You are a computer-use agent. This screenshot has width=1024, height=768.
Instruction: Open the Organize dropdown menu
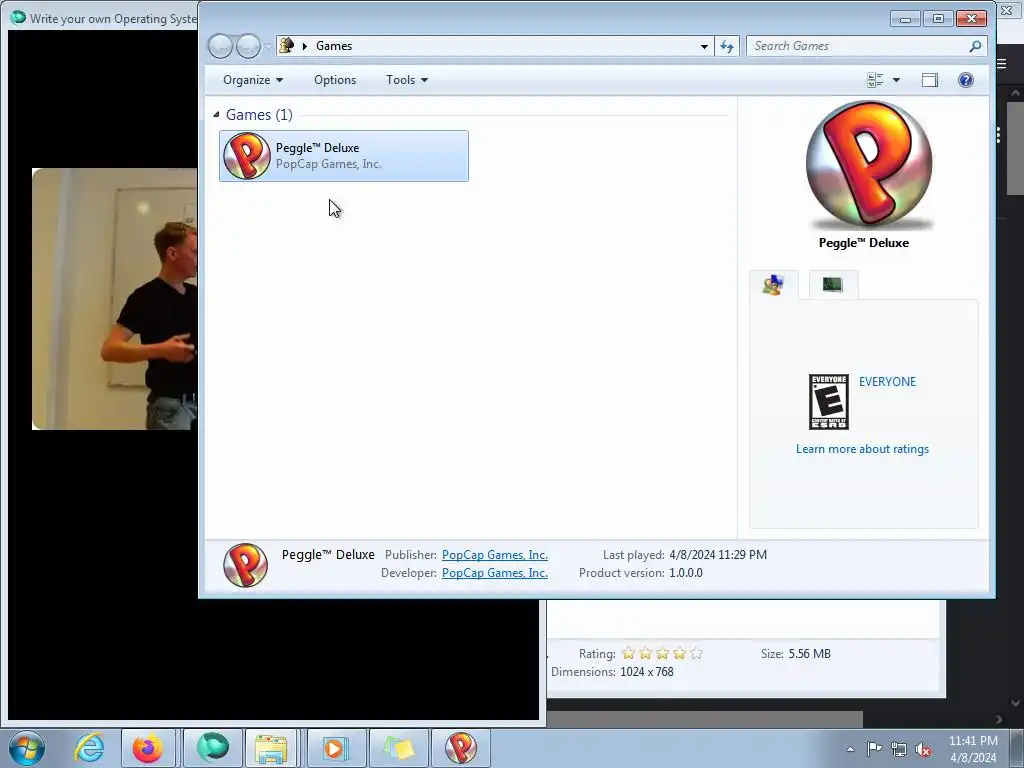click(x=253, y=80)
